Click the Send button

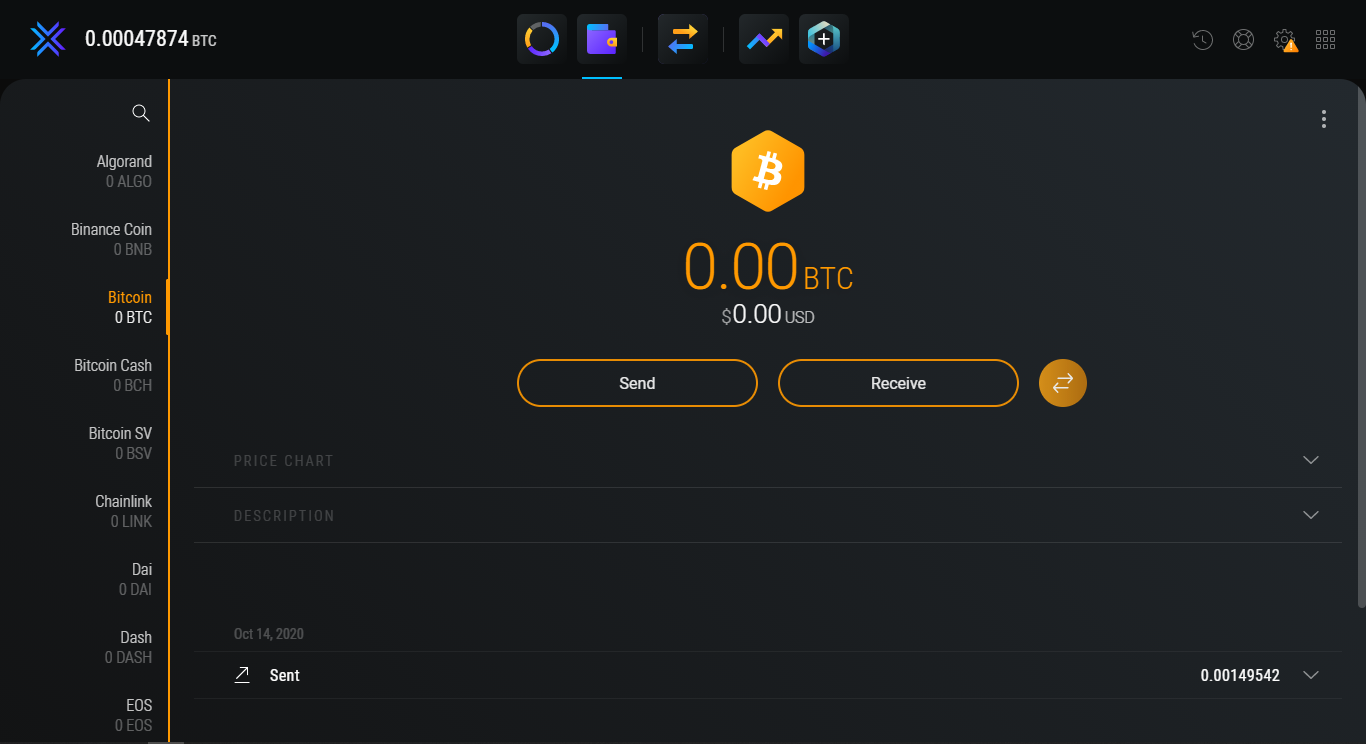point(637,383)
